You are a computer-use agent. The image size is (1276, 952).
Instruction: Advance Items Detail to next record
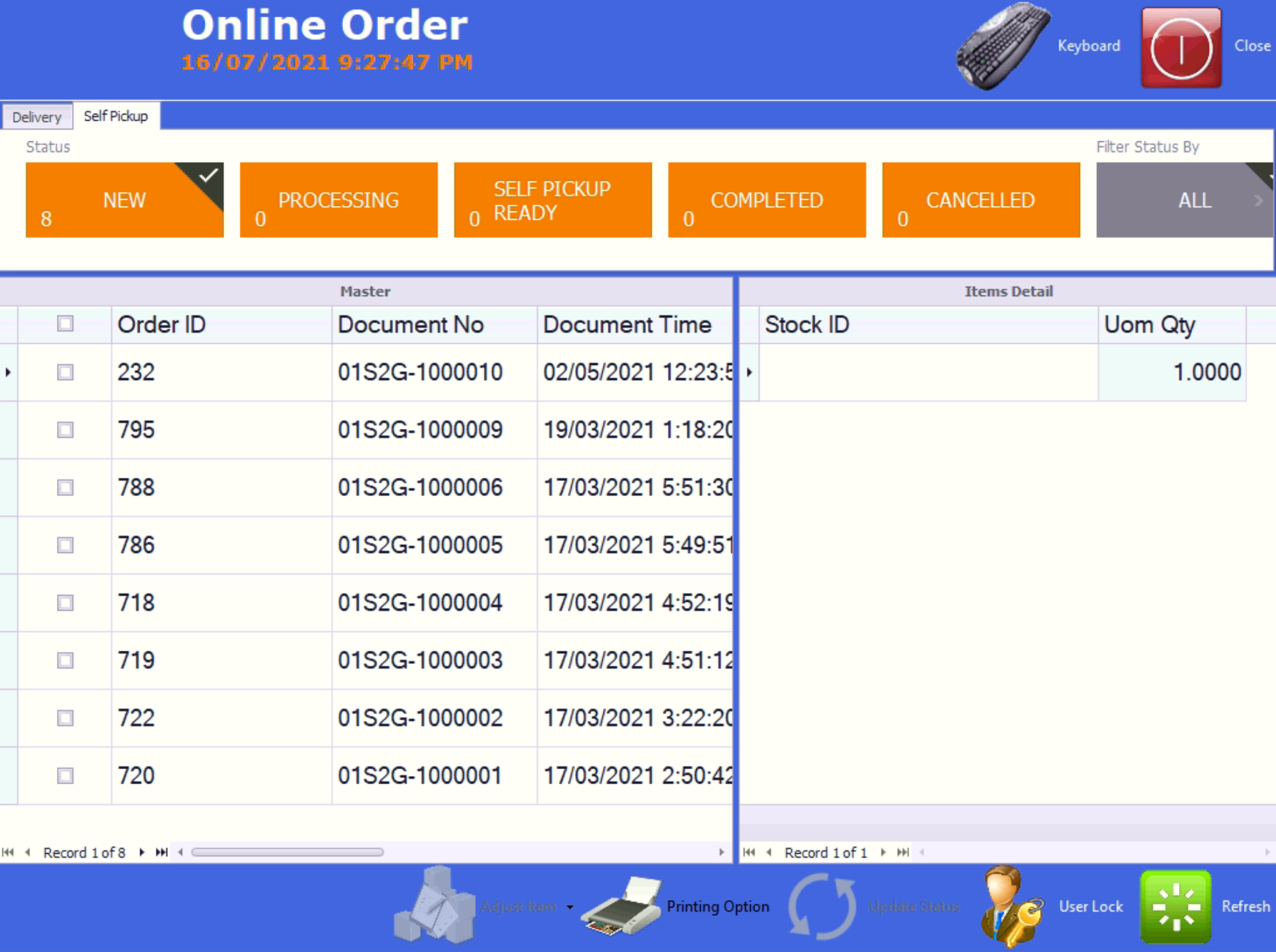[x=884, y=853]
